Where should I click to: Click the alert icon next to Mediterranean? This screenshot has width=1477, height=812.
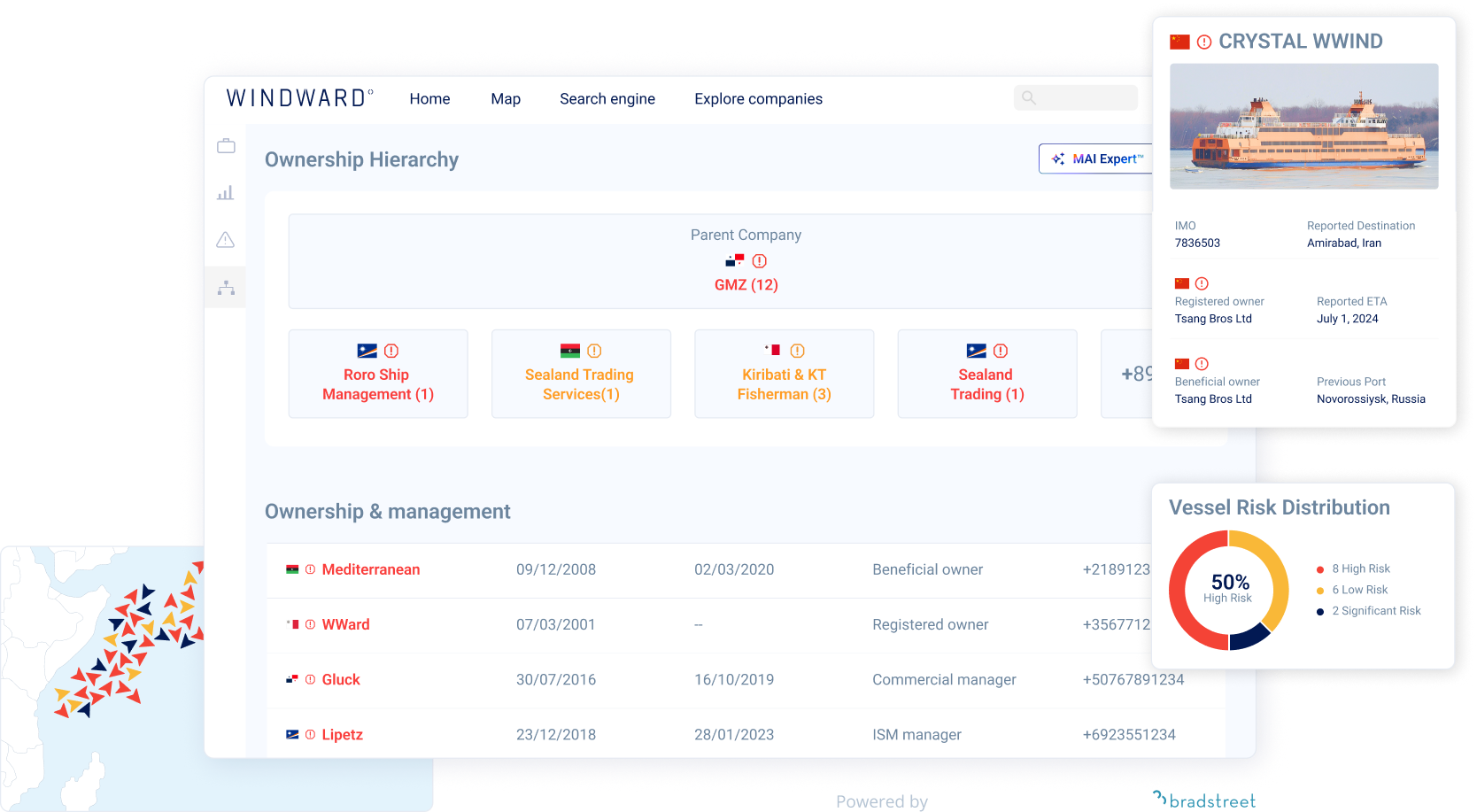point(311,569)
